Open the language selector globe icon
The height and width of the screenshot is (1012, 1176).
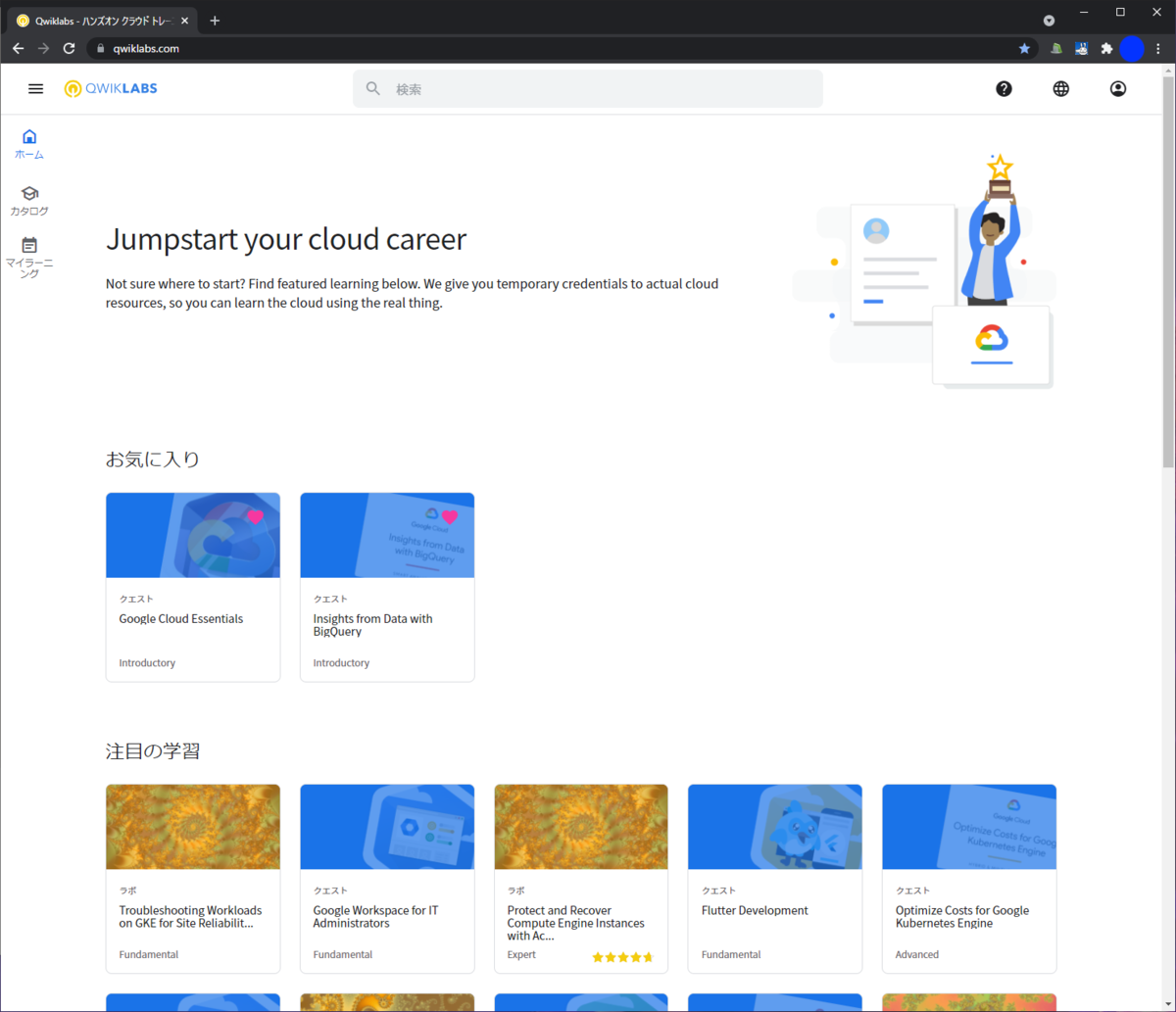(1060, 88)
